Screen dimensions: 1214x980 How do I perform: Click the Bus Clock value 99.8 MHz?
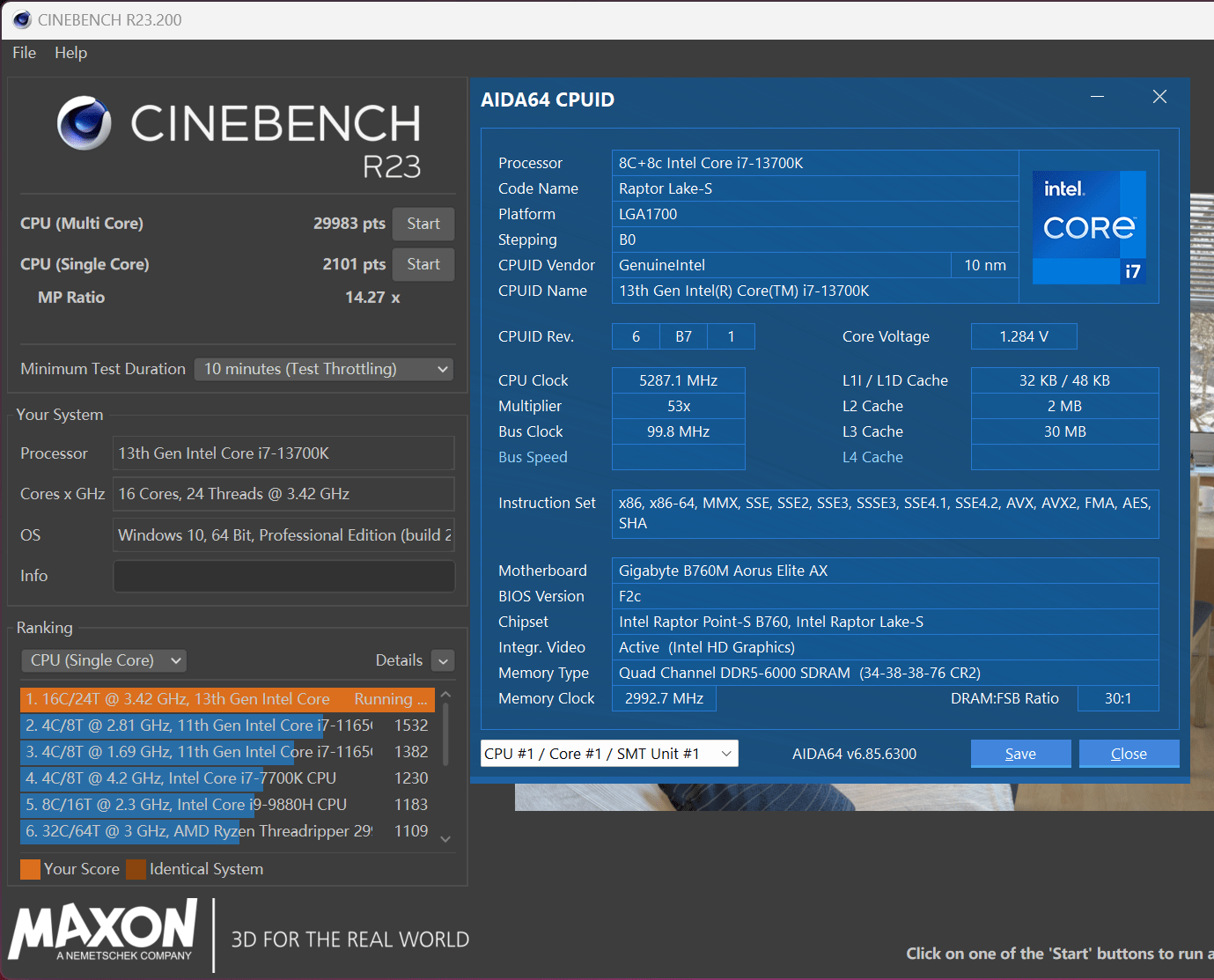679,431
